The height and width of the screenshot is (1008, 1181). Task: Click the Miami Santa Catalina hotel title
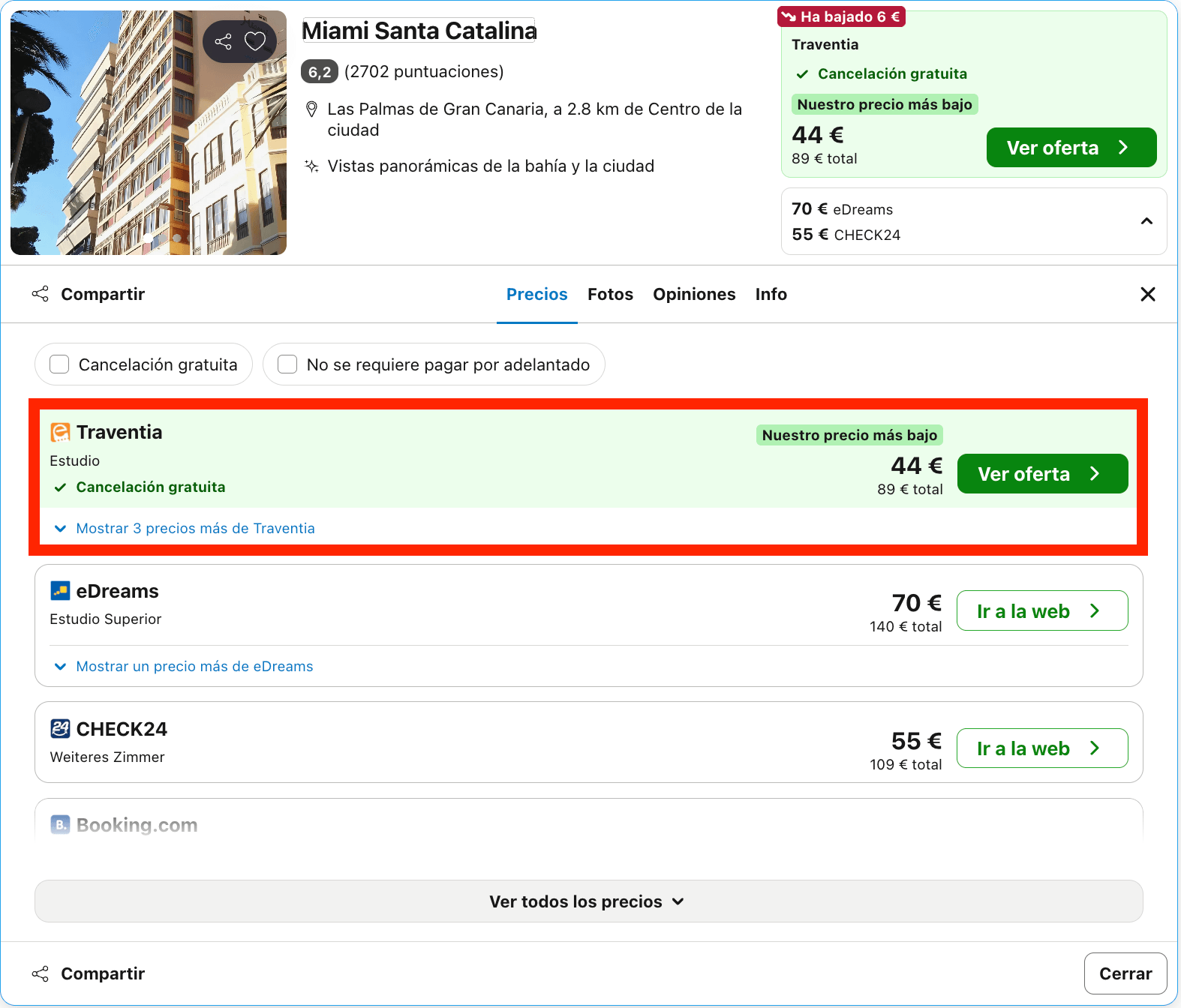coord(419,31)
